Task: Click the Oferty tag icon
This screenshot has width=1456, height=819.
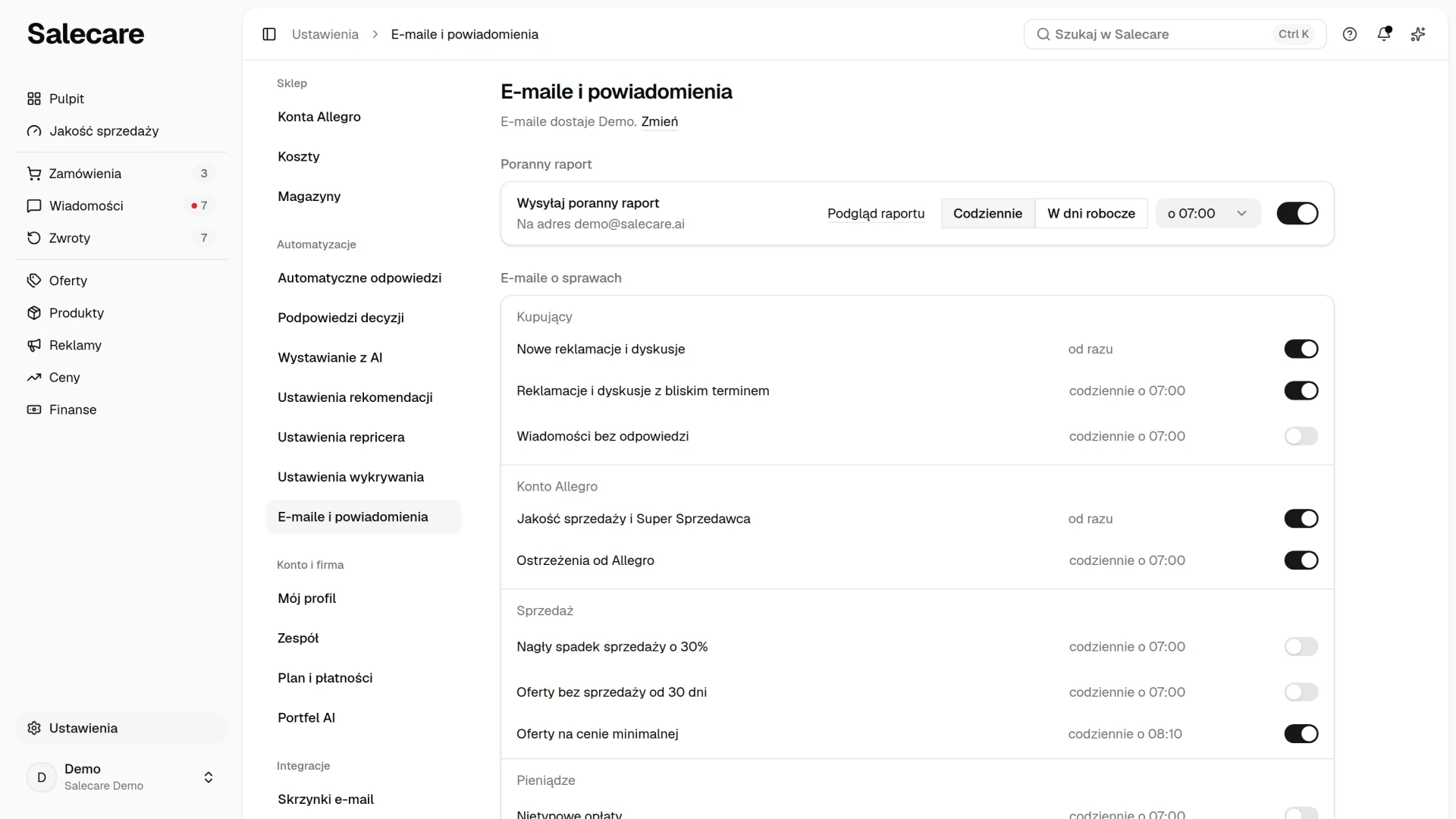Action: point(34,281)
